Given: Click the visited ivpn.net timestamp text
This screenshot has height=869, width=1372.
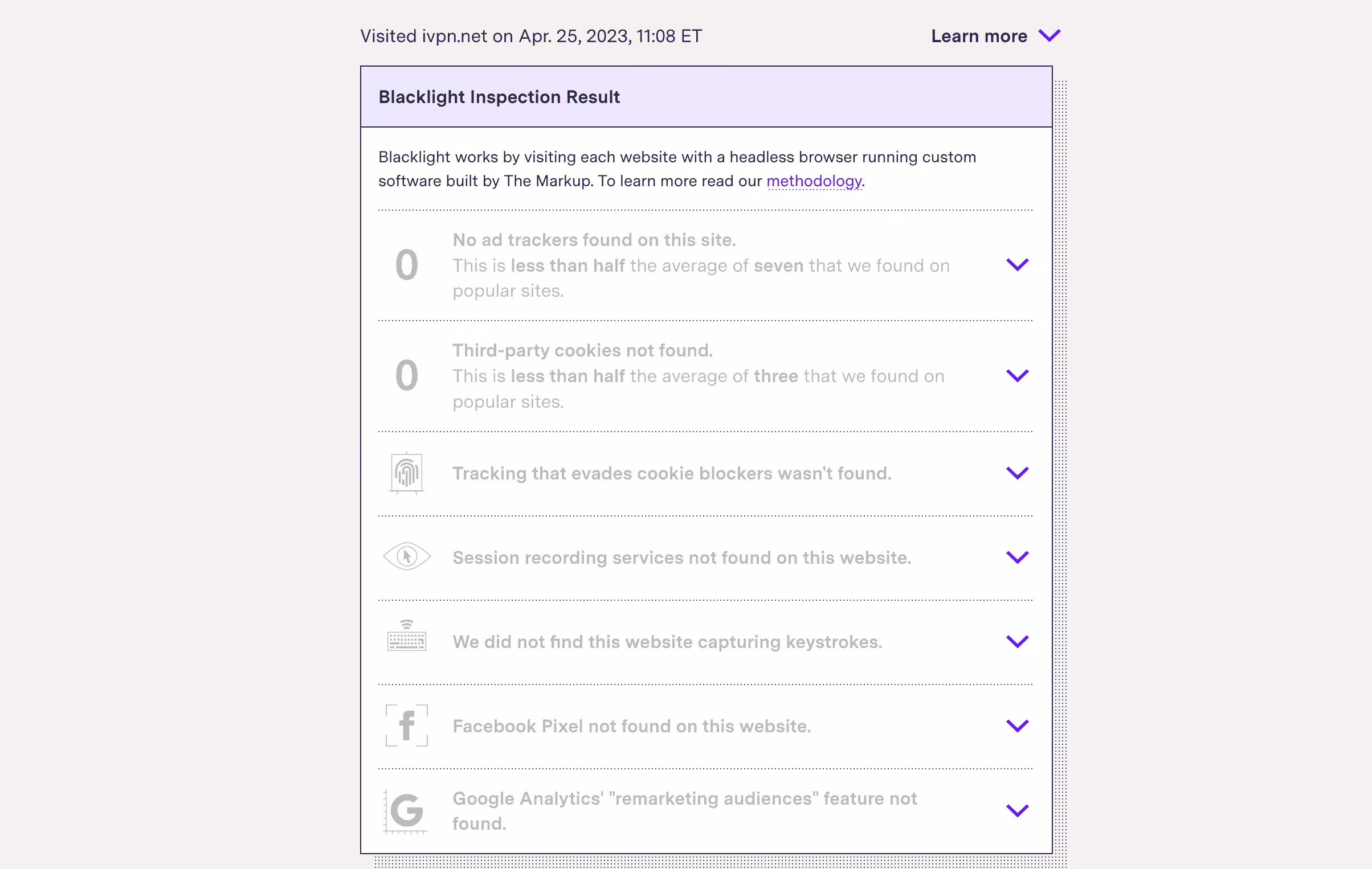Looking at the screenshot, I should point(530,36).
